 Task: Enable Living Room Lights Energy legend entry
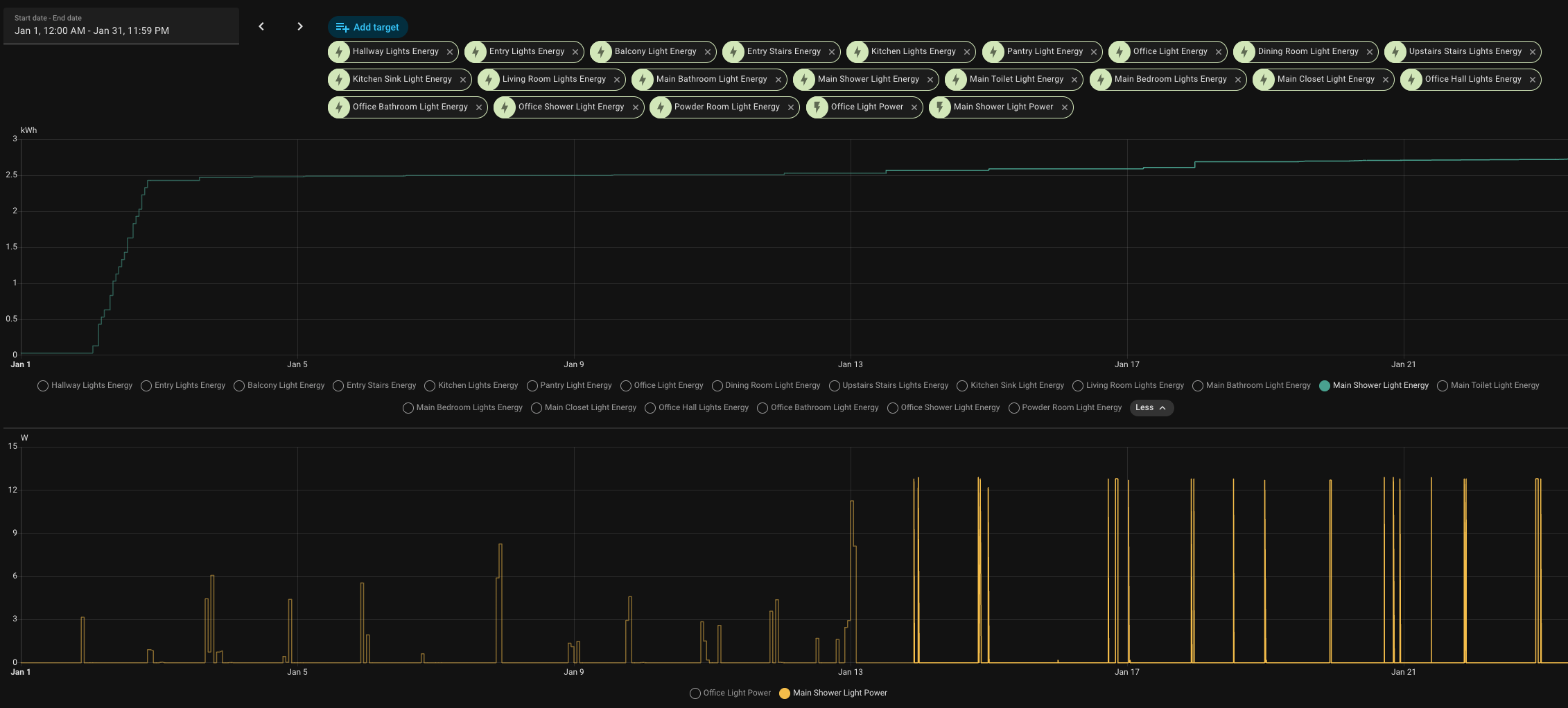1128,386
